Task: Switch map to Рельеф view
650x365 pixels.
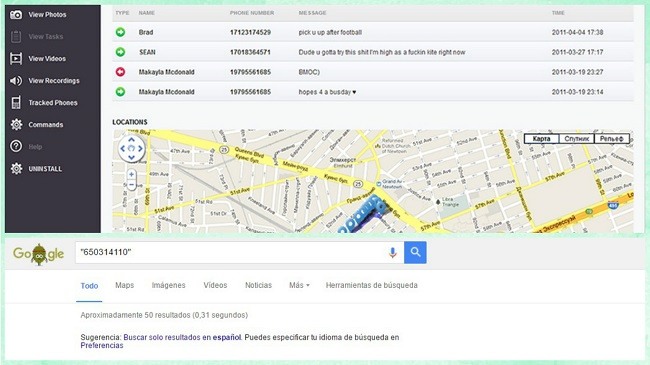Action: 612,139
